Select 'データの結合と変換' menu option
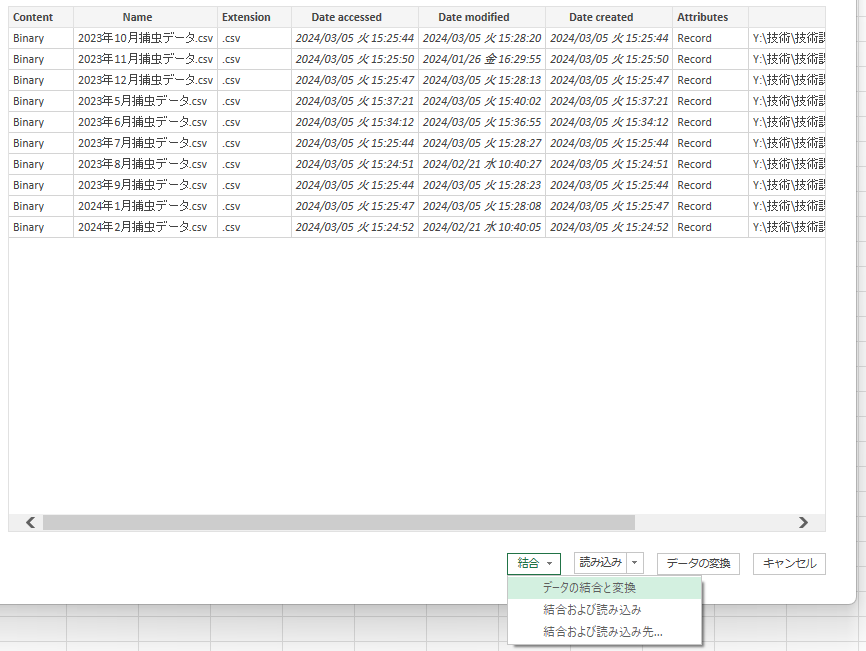866x651 pixels. [589, 588]
